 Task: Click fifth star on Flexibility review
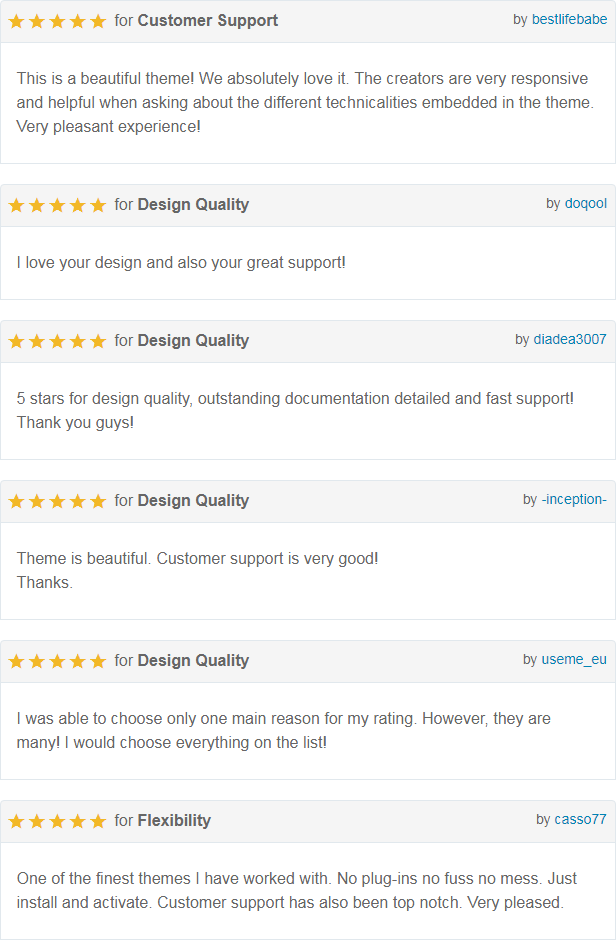(x=98, y=822)
